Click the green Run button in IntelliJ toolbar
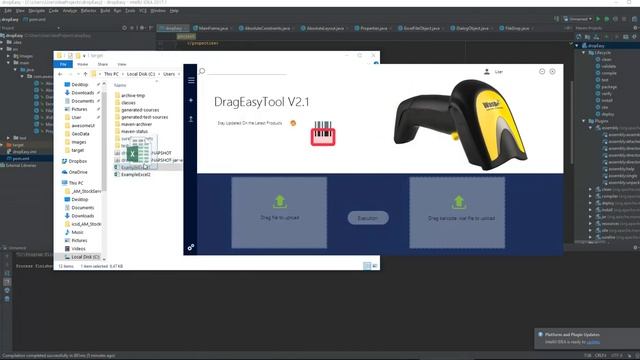This screenshot has height=360, width=640. 598,19
